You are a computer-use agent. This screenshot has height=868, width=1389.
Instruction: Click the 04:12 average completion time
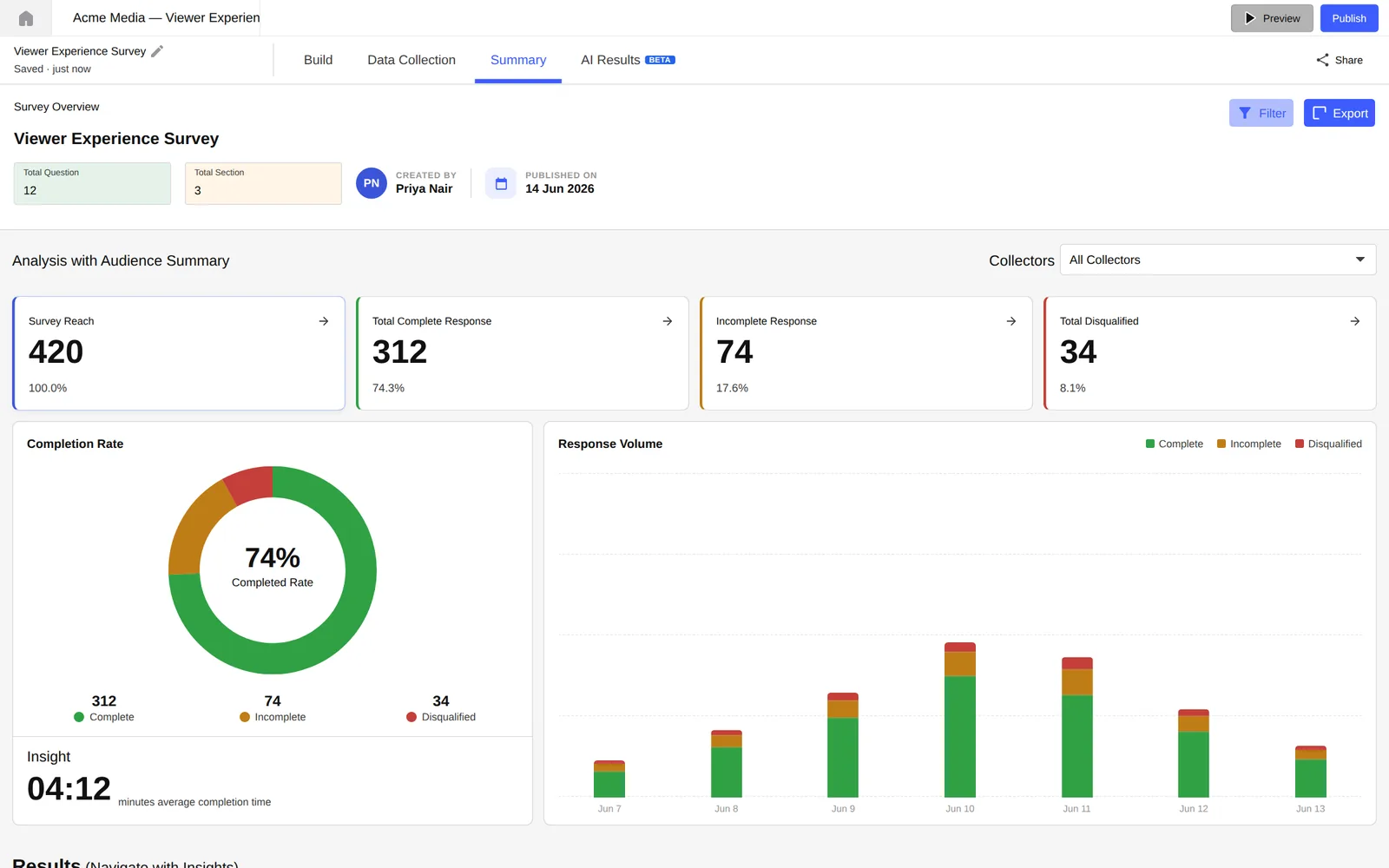[69, 789]
